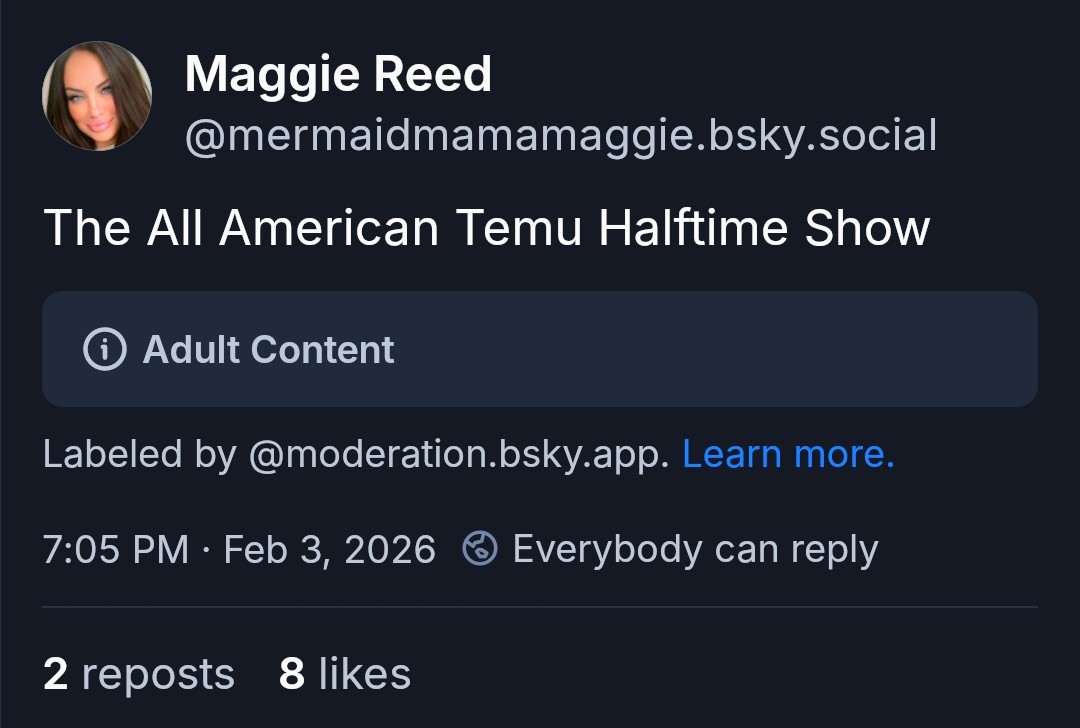The image size is (1080, 728).
Task: Click the Feb 3, 2026 post date
Action: click(329, 549)
